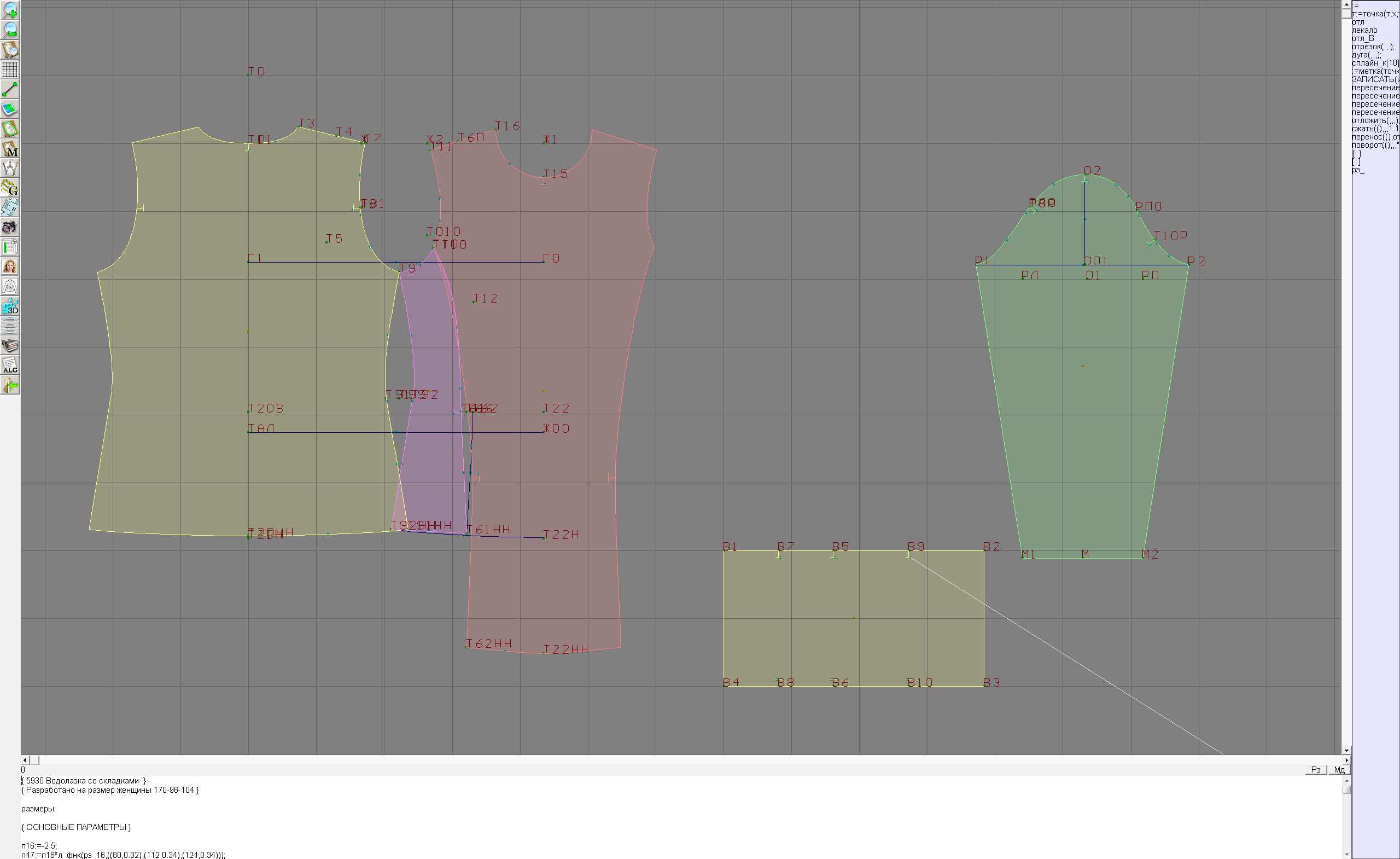
Task: Click the woman portrait mannequin icon
Action: 10,266
